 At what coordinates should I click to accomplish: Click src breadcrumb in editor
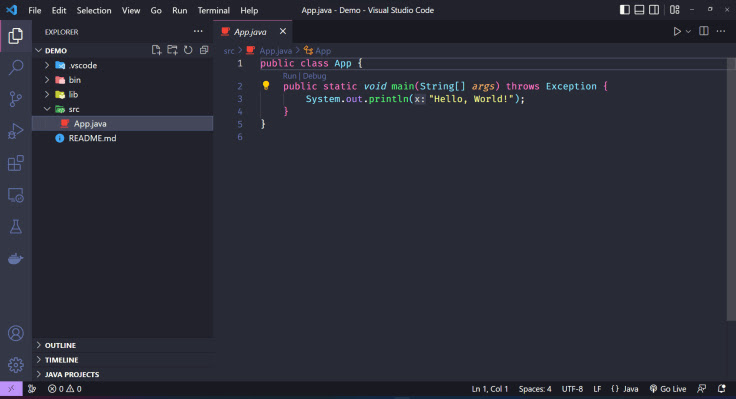(x=229, y=51)
